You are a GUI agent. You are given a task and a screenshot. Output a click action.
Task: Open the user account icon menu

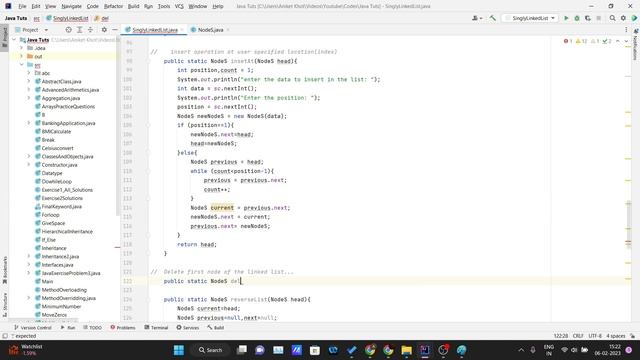point(477,18)
